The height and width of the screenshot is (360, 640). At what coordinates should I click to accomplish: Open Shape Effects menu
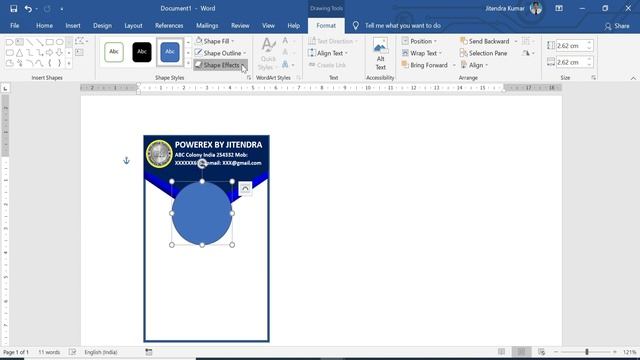click(x=220, y=65)
